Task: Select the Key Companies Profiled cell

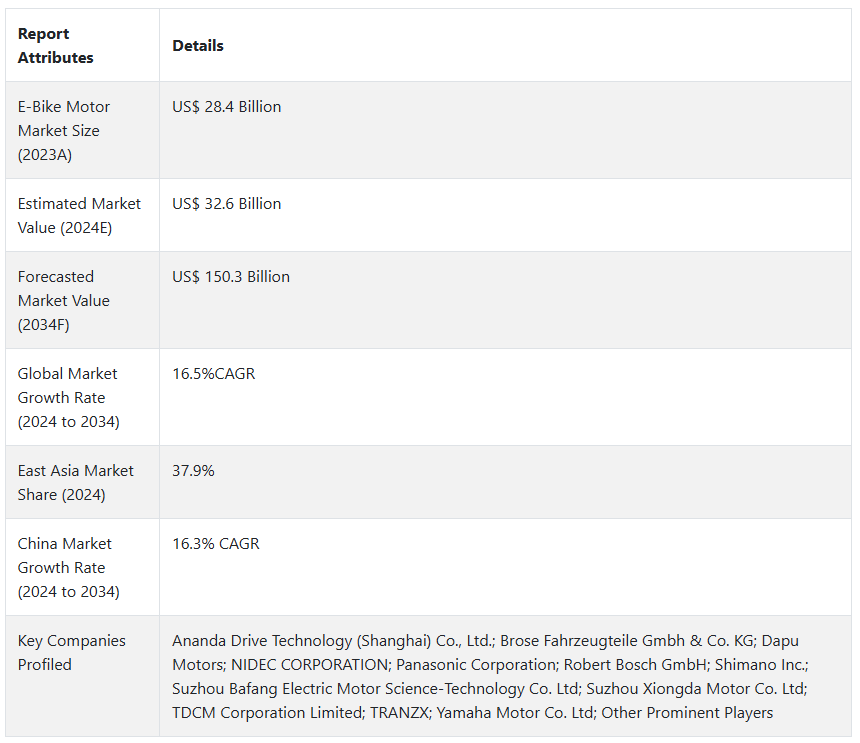Action: [x=72, y=653]
